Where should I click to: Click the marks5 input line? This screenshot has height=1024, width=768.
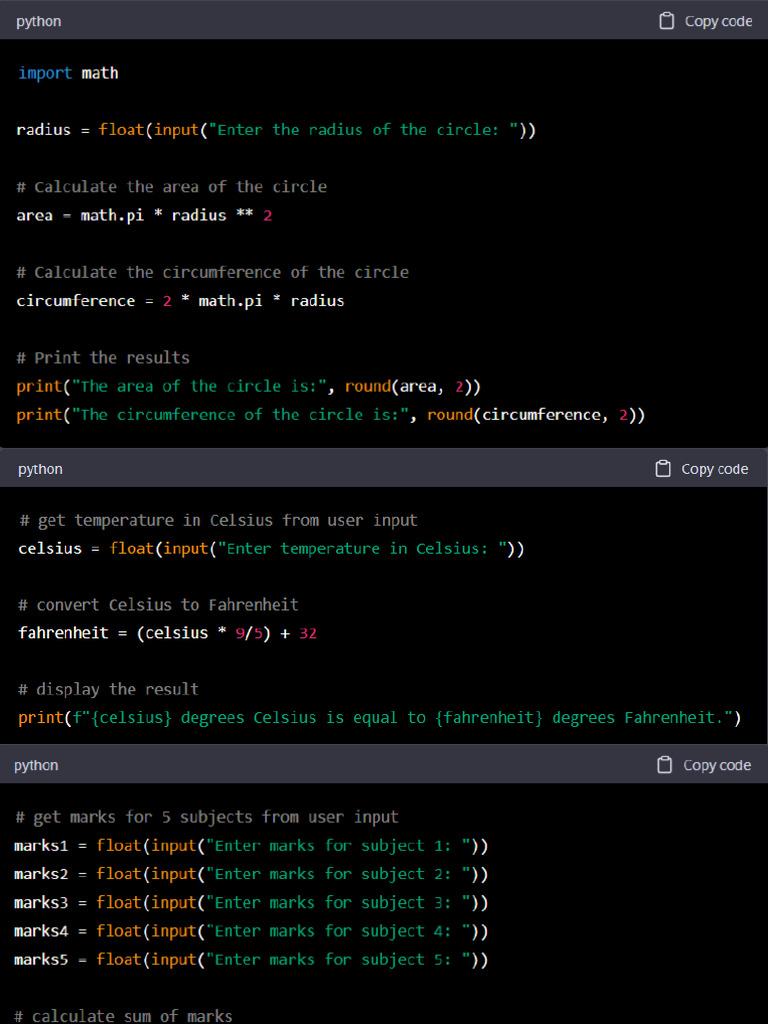(251, 960)
